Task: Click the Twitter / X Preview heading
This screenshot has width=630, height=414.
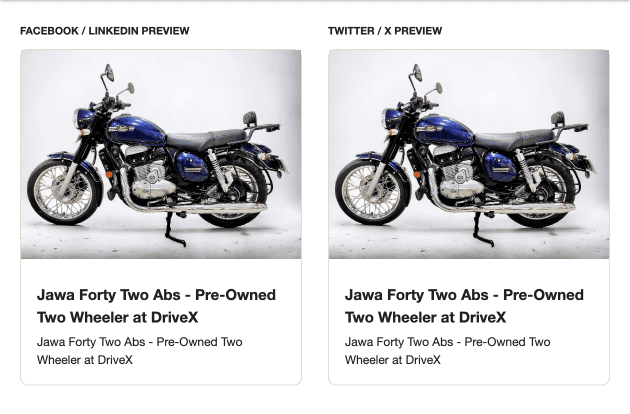Action: [x=385, y=31]
